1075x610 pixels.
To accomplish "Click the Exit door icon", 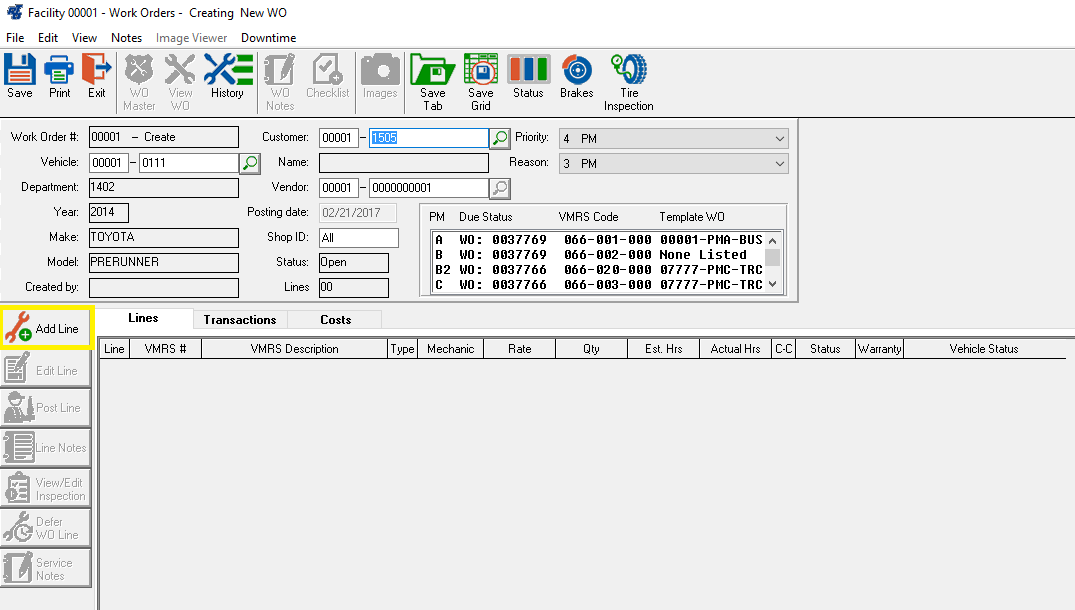I will [x=96, y=77].
